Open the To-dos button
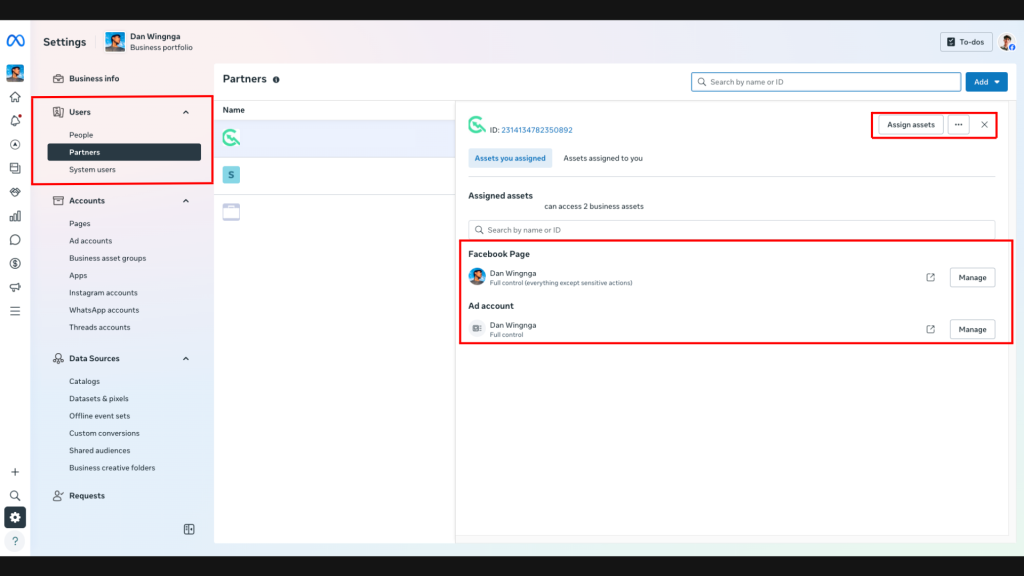 [x=966, y=42]
